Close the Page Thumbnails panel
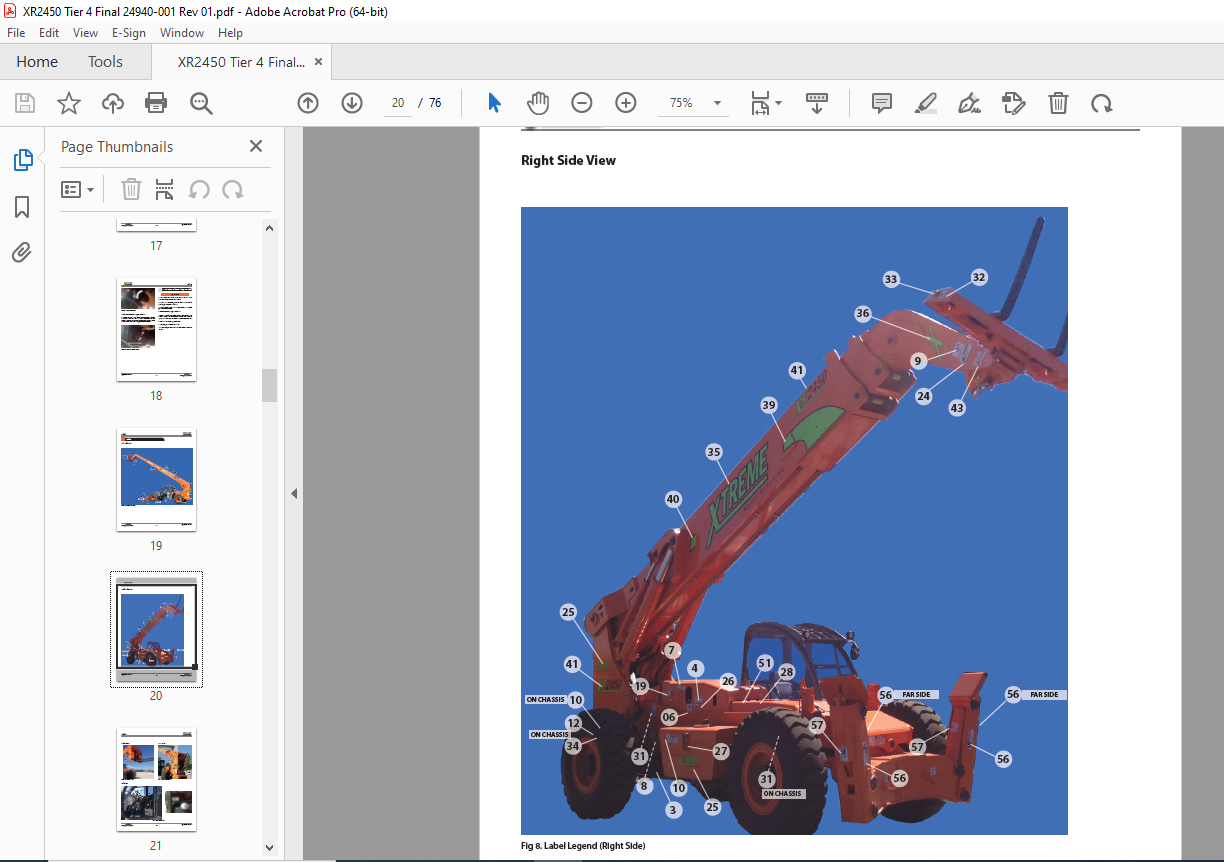1224x862 pixels. point(256,146)
